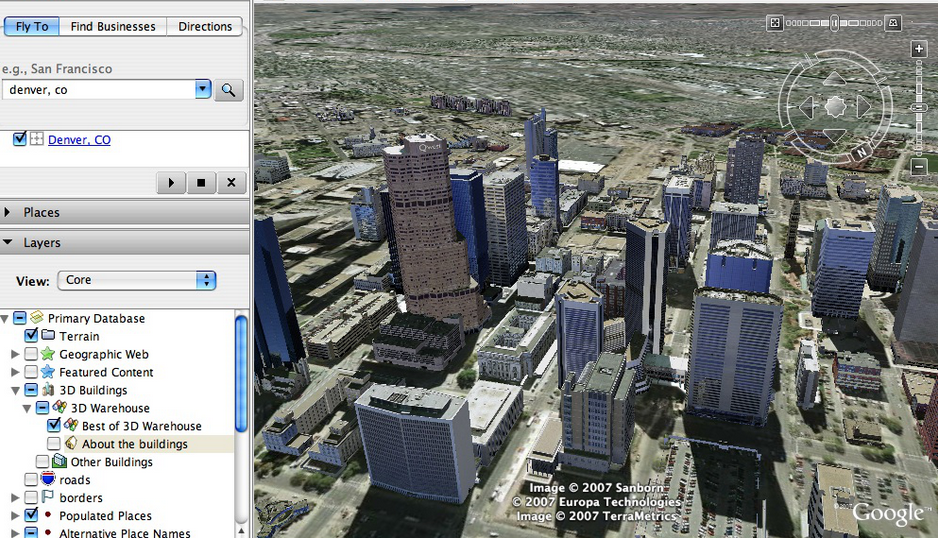This screenshot has width=938, height=538.
Task: Expand the Populated Places tree node
Action: point(15,515)
